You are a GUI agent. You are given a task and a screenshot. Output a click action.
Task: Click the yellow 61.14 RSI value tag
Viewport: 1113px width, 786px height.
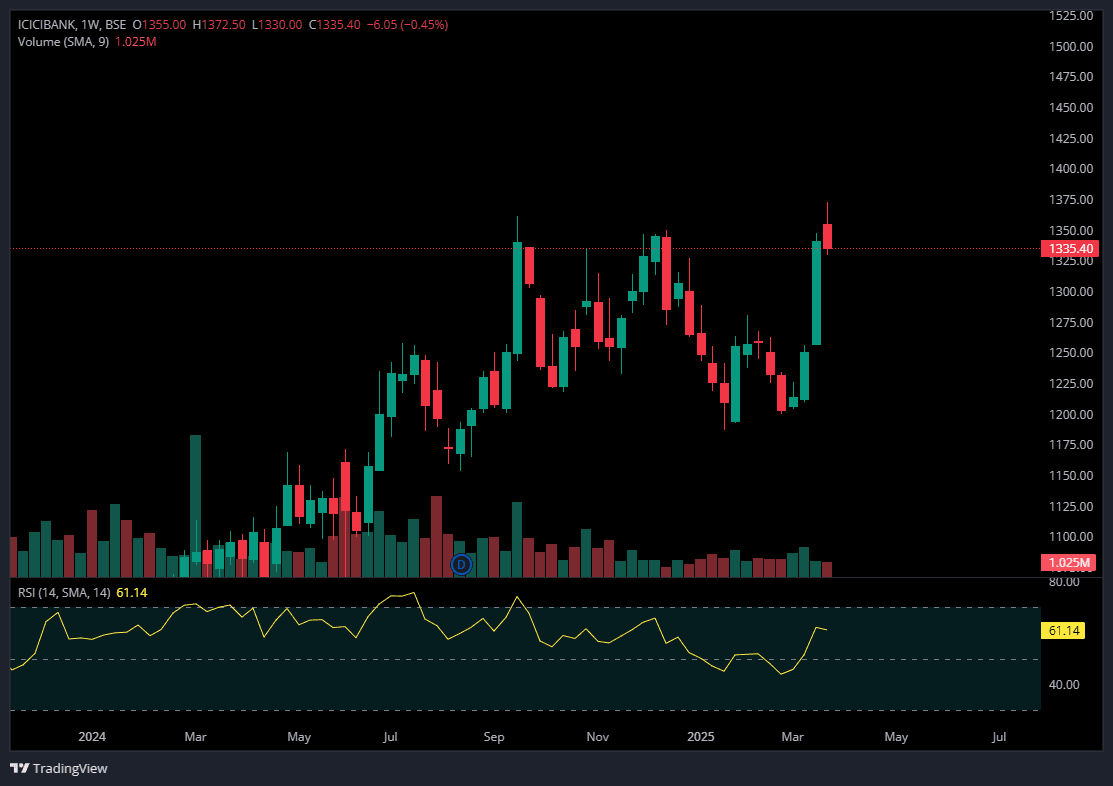1063,631
